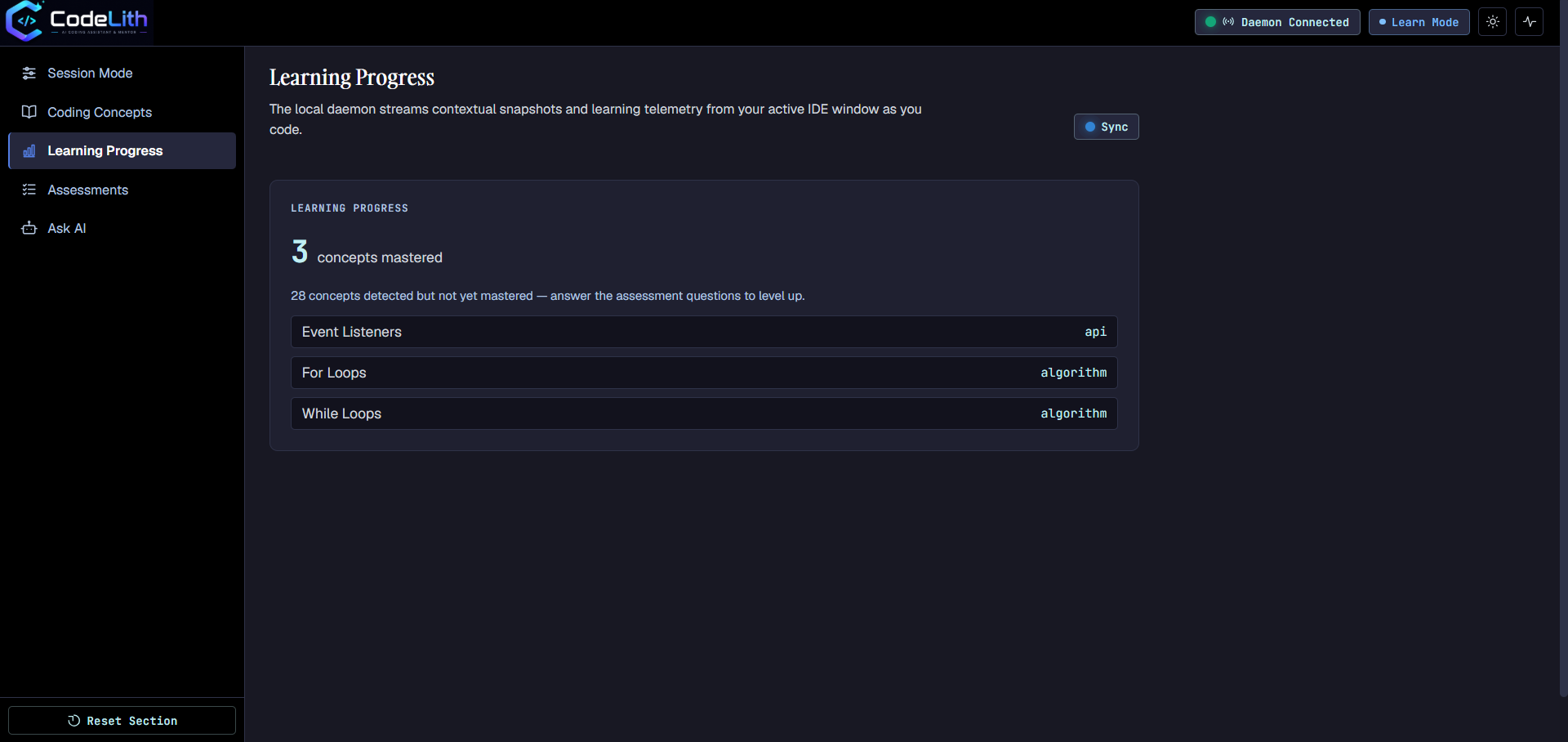Click the algorithm tag on For Loops
This screenshot has width=1568, height=742.
coord(1073,373)
